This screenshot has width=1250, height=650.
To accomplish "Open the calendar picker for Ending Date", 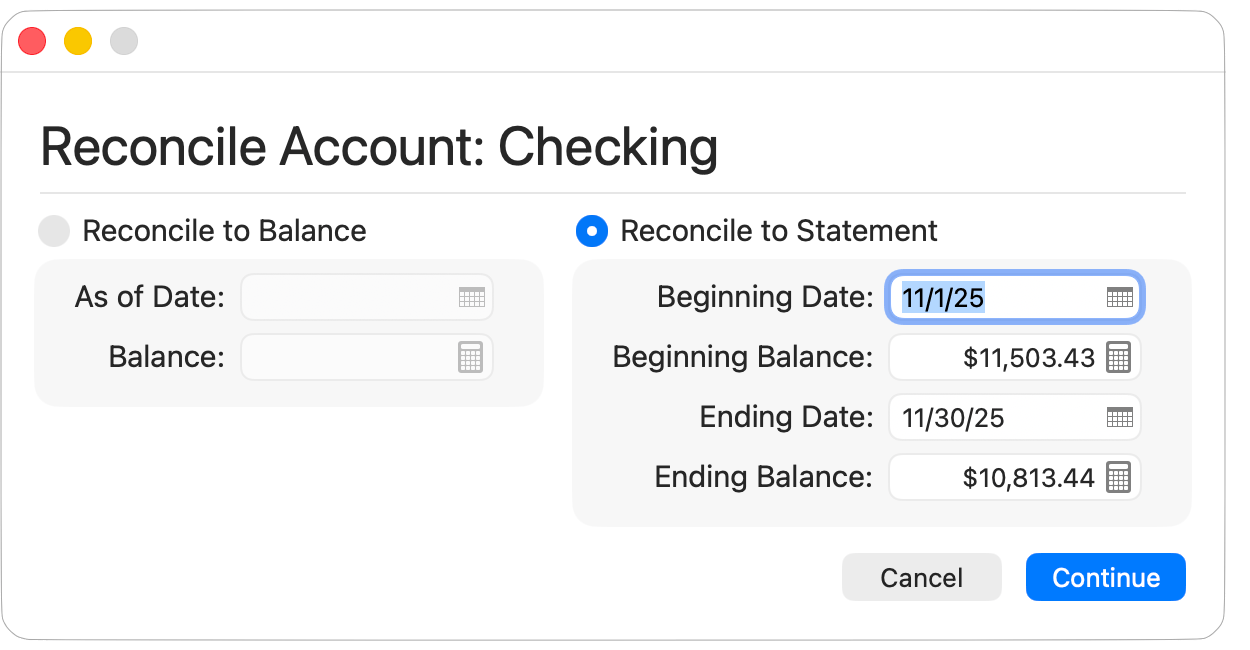I will (x=1122, y=417).
